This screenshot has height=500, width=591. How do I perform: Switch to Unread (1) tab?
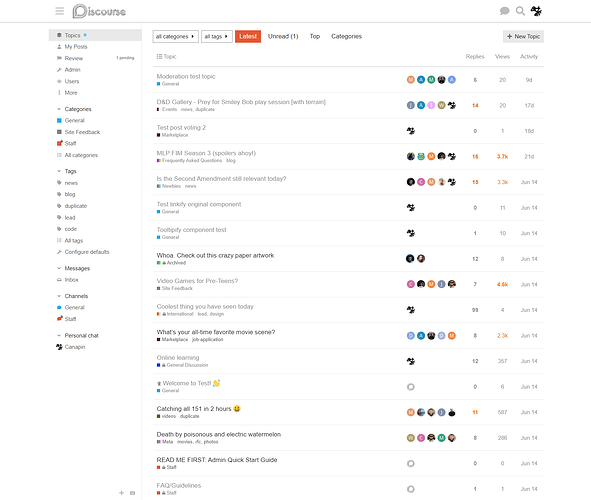click(283, 37)
